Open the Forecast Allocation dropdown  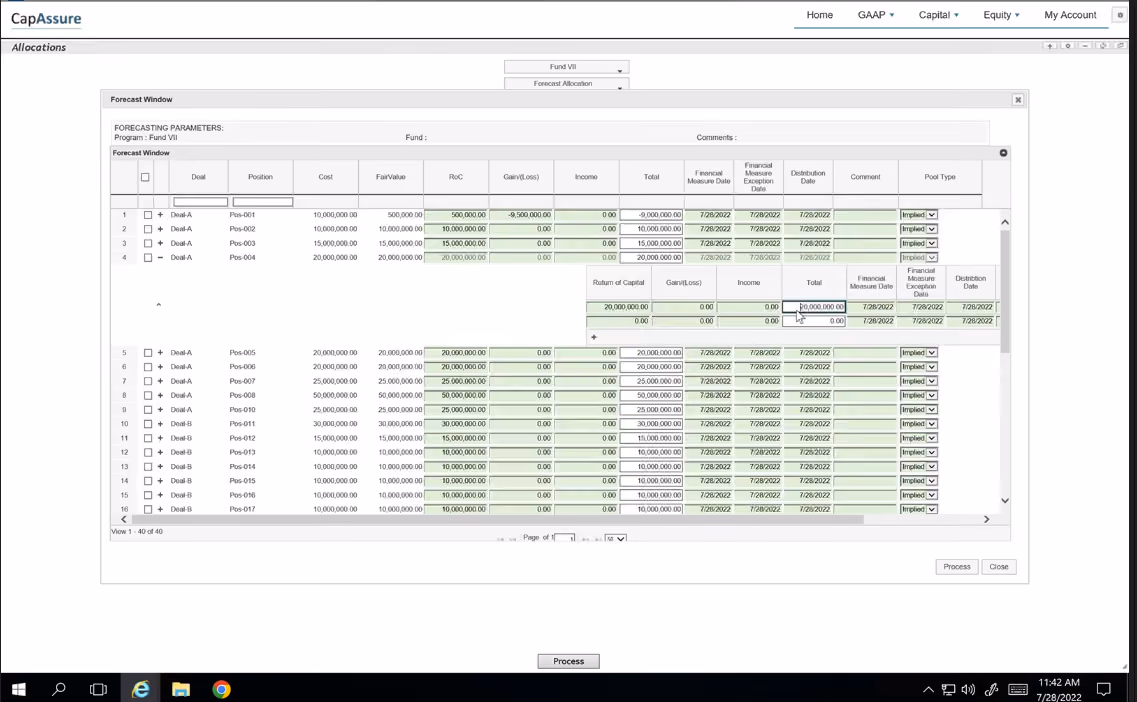[x=566, y=83]
